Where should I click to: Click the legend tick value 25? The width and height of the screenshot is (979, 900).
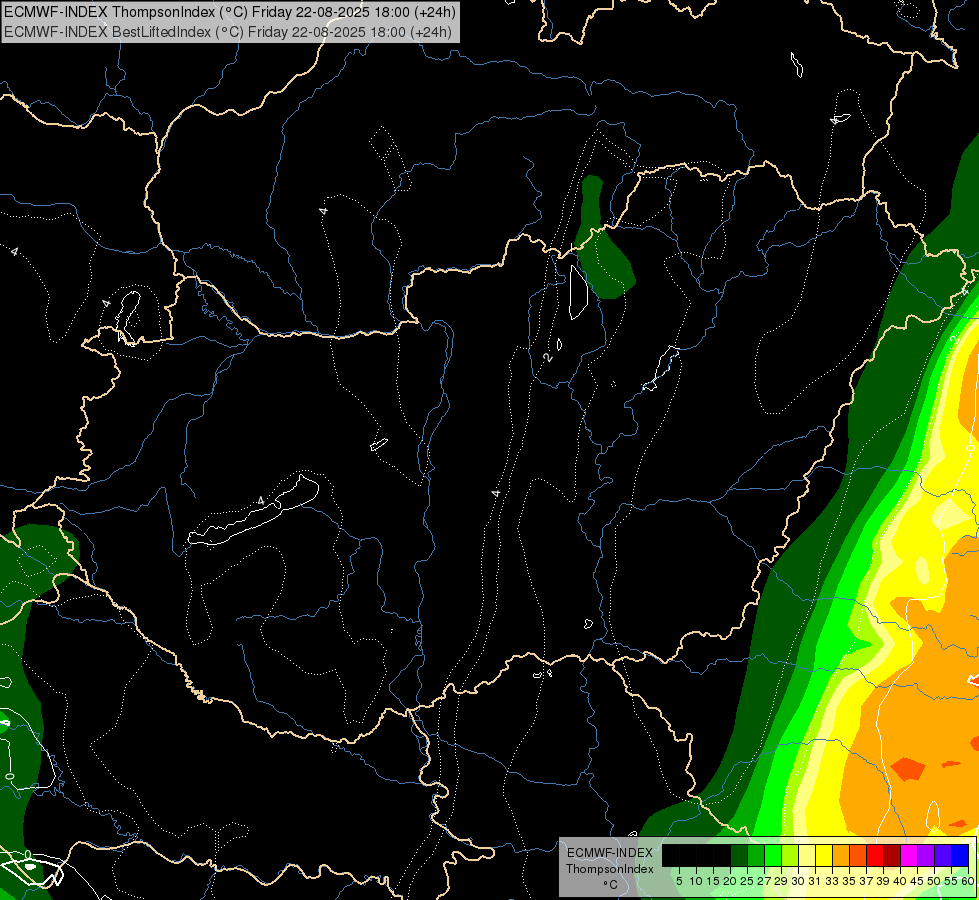point(747,881)
